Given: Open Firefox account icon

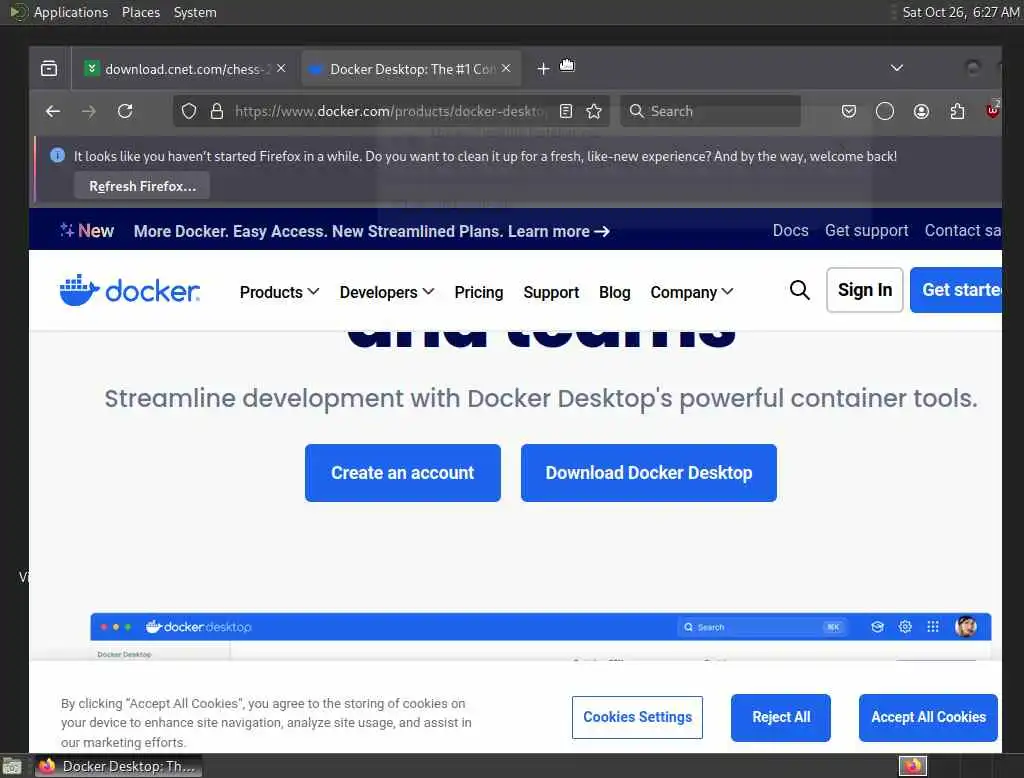Looking at the screenshot, I should [921, 112].
